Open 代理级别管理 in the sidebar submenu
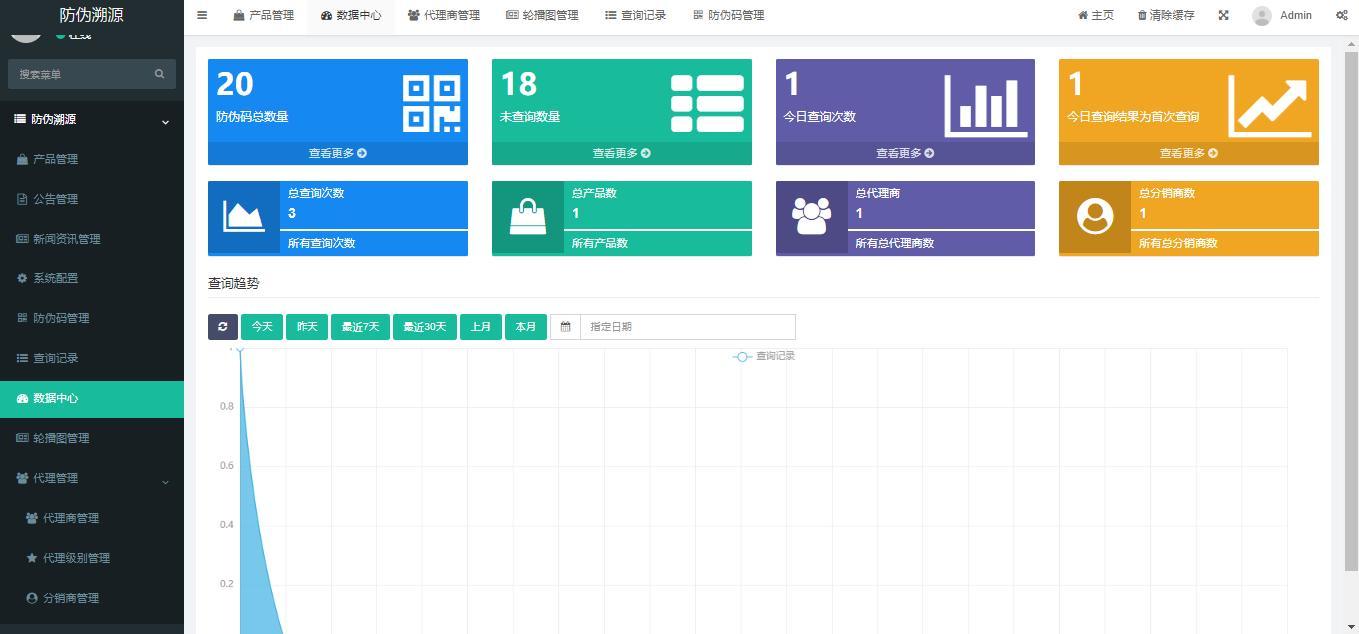The image size is (1359, 634). 92,558
